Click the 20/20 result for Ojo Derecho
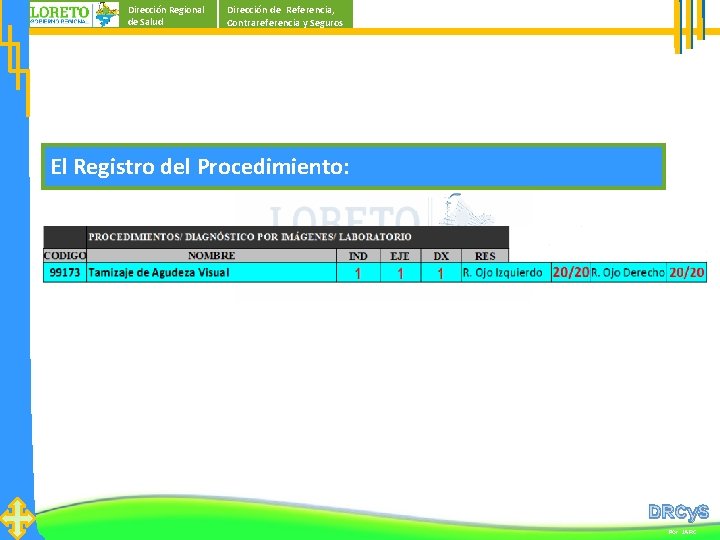Image resolution: width=720 pixels, height=540 pixels. tap(686, 272)
